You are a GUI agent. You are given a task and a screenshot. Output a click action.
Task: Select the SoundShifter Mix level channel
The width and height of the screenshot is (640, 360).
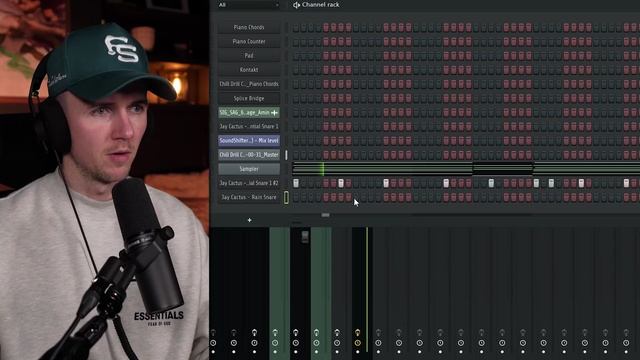pos(249,141)
